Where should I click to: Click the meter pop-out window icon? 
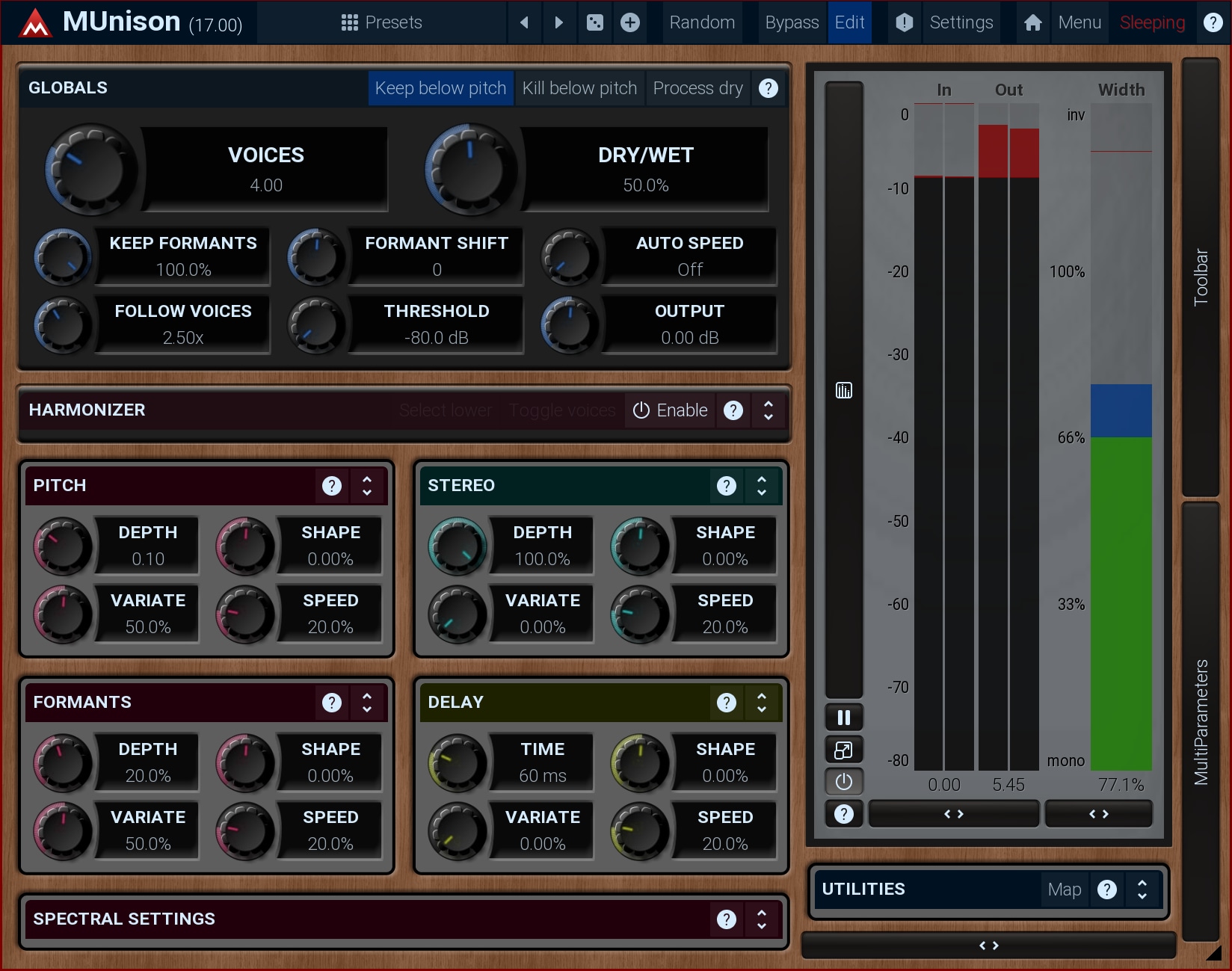pyautogui.click(x=844, y=750)
